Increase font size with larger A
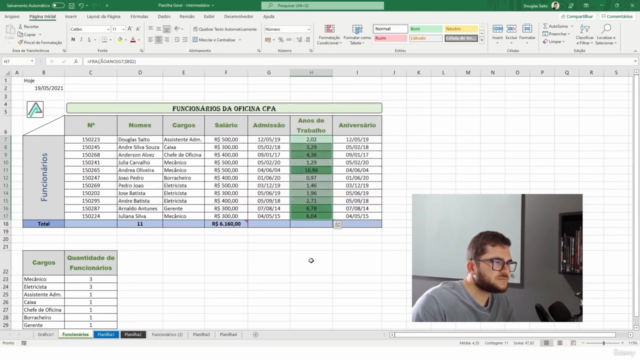Screen dimensions: 640x360 click(x=130, y=29)
